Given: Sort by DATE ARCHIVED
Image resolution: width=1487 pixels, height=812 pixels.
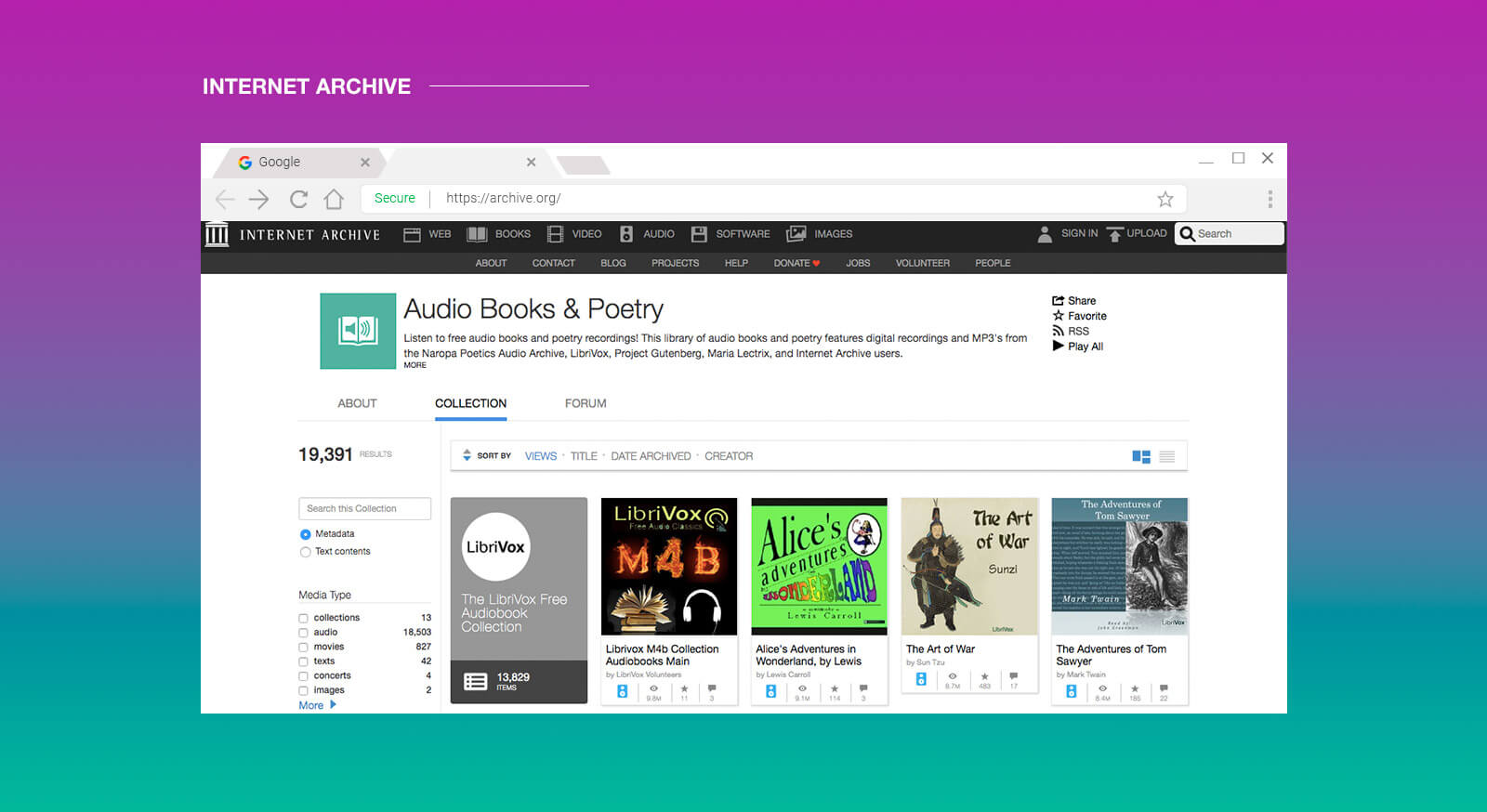Looking at the screenshot, I should tap(651, 456).
